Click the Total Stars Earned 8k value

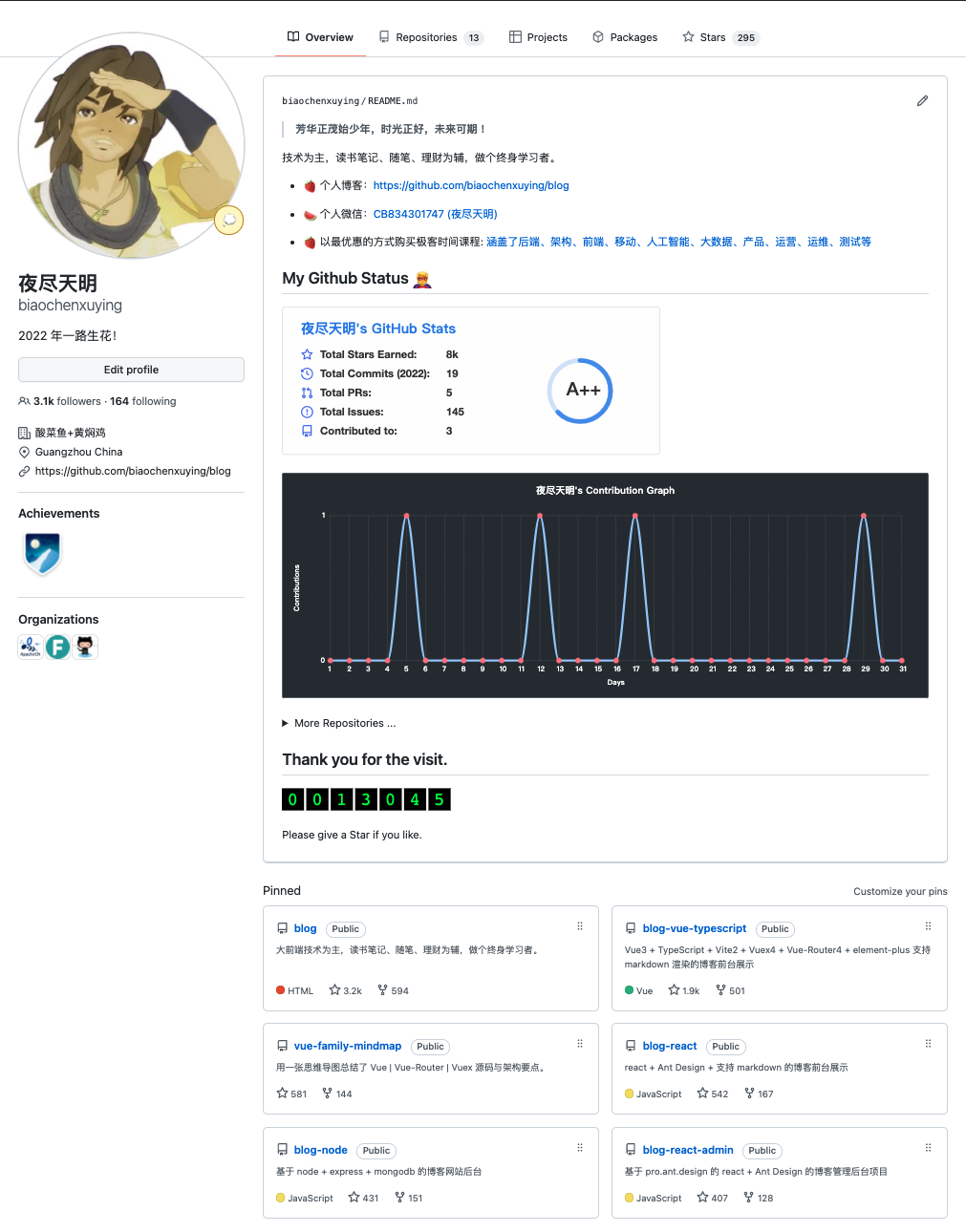pyautogui.click(x=452, y=354)
